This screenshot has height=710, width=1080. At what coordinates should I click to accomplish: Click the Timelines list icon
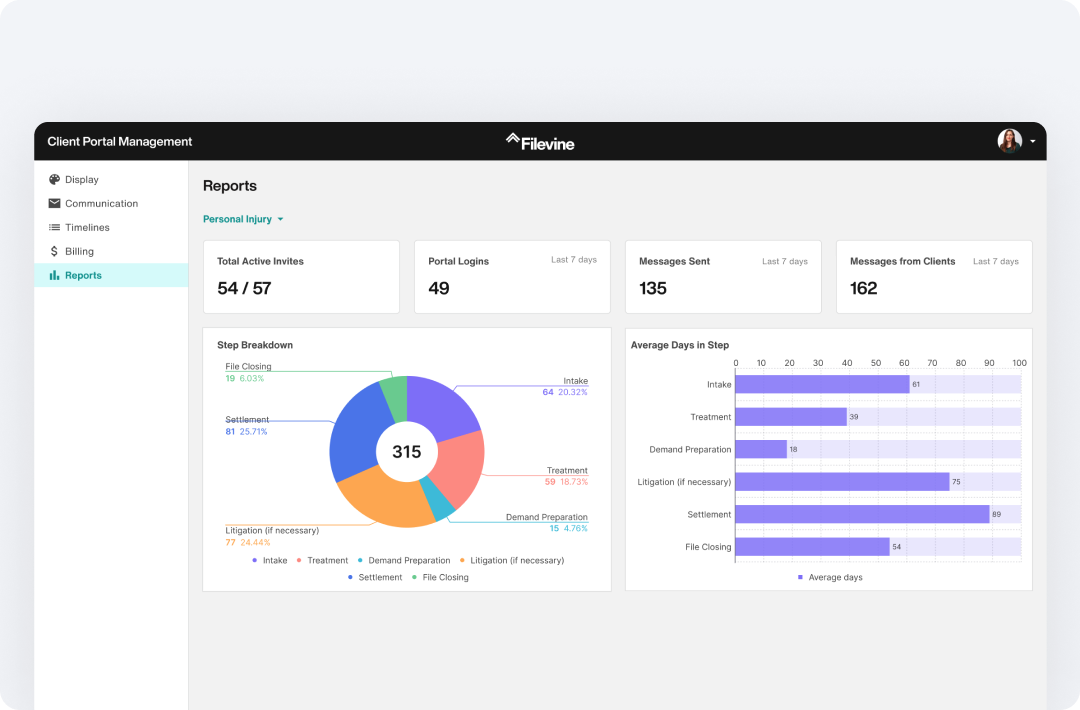[x=55, y=228]
